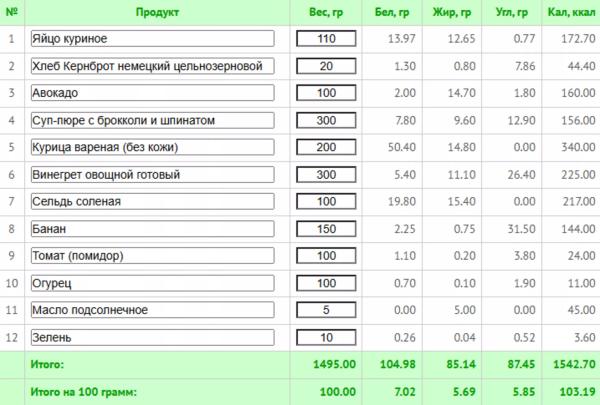Click the 'Огурец' product field
Viewport: 600px width, 405px height.
153,283
